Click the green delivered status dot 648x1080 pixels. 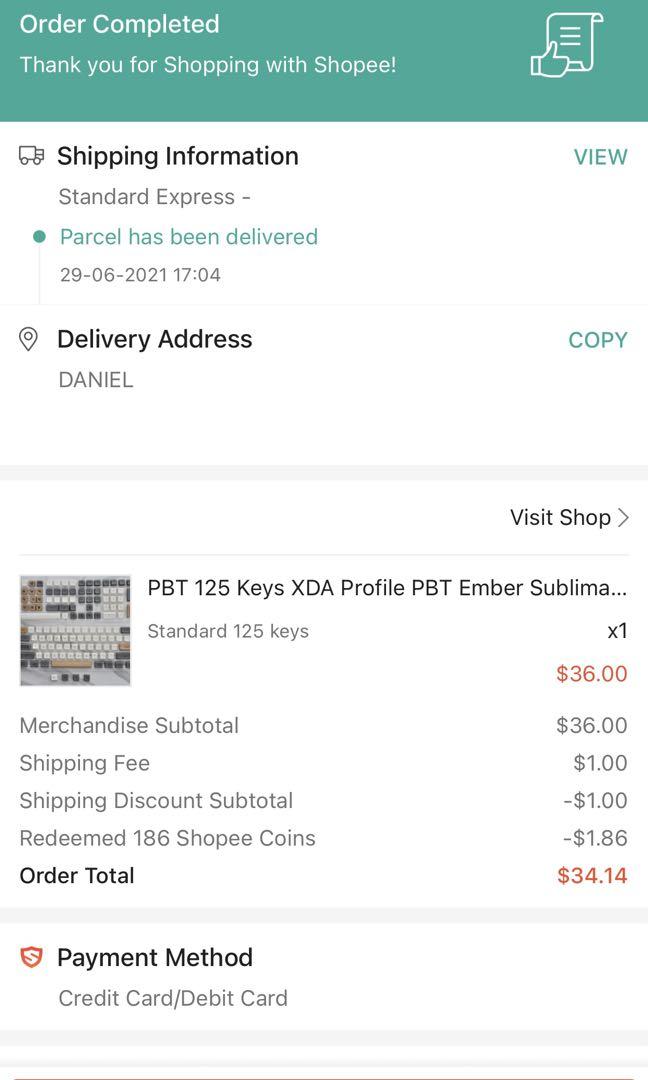point(41,238)
